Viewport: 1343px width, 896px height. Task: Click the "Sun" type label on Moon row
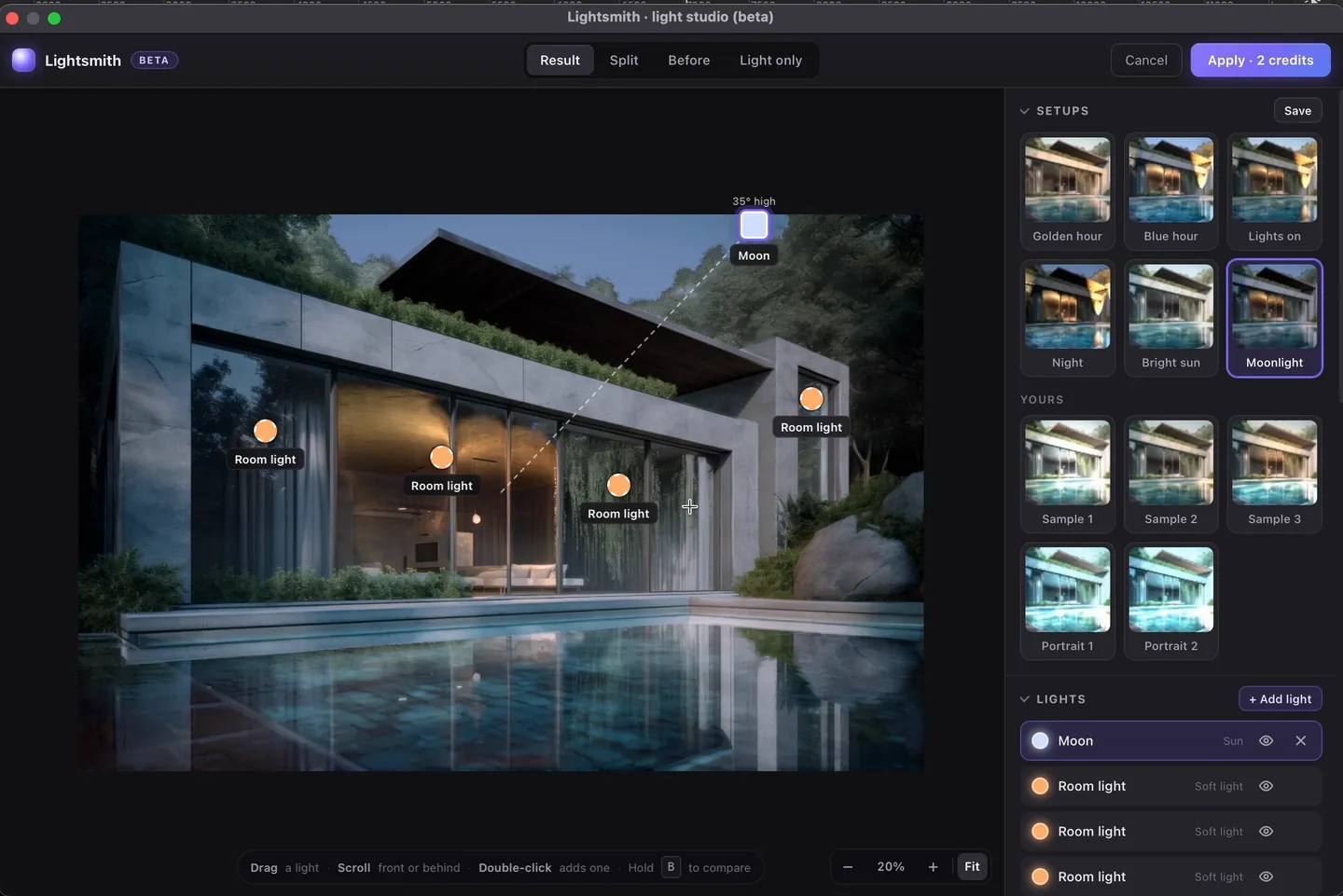[1233, 741]
